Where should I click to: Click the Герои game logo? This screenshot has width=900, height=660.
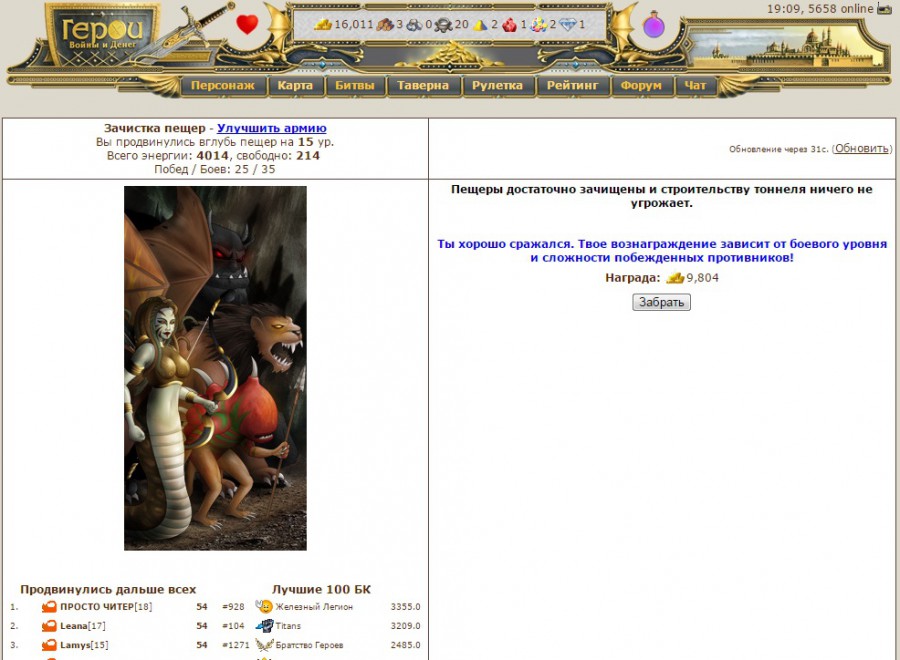click(x=104, y=33)
